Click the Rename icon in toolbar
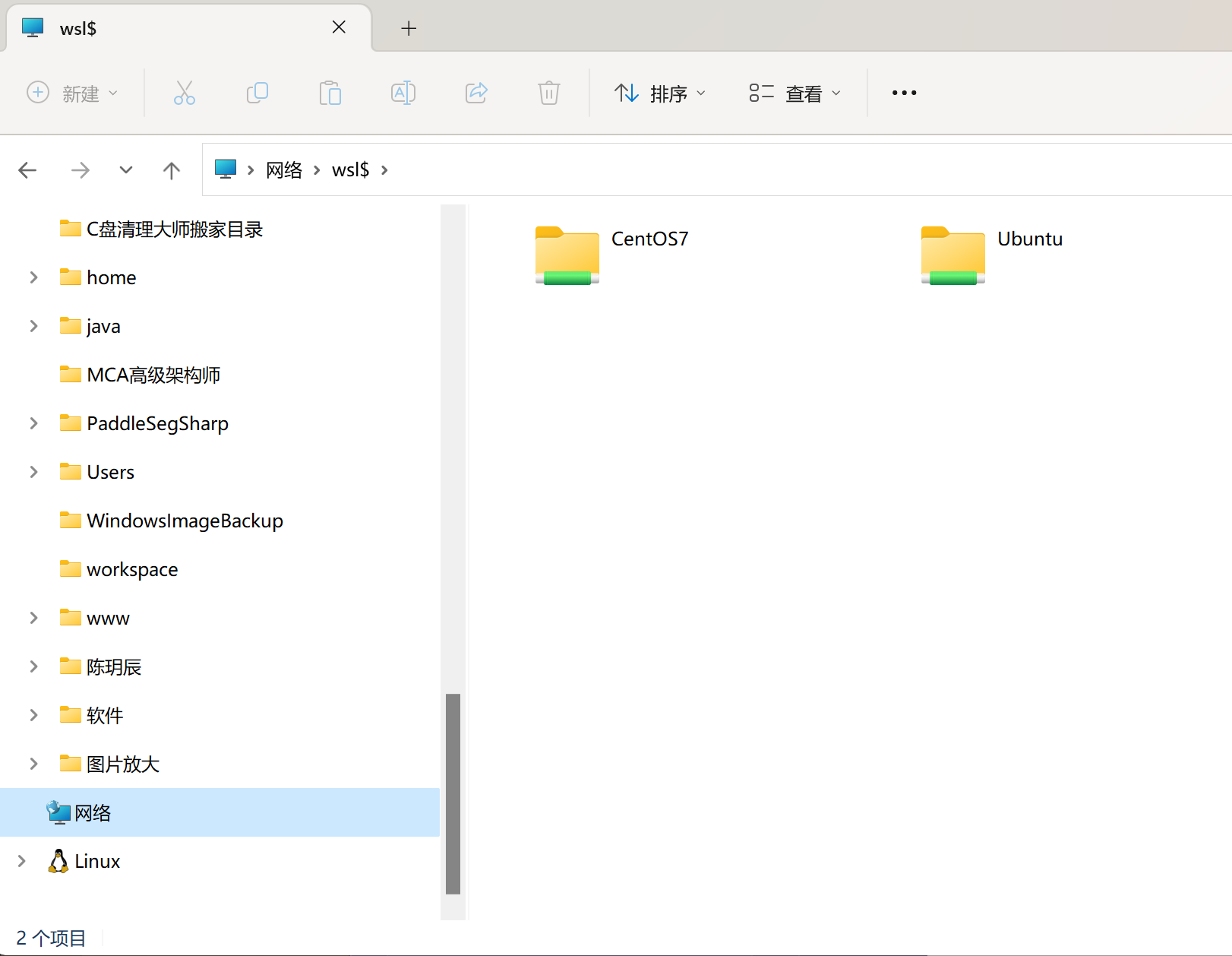Screen dimensions: 1232x956 click(x=403, y=93)
